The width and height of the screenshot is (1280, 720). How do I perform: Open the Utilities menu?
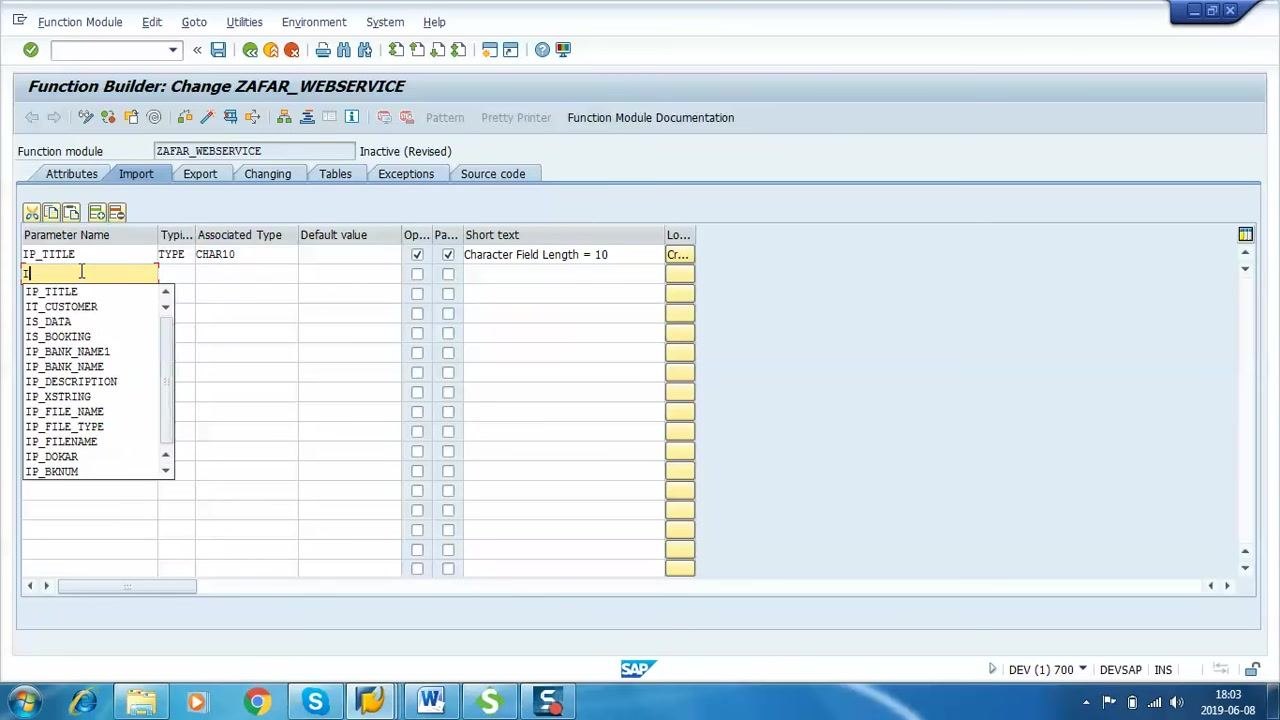click(x=244, y=22)
